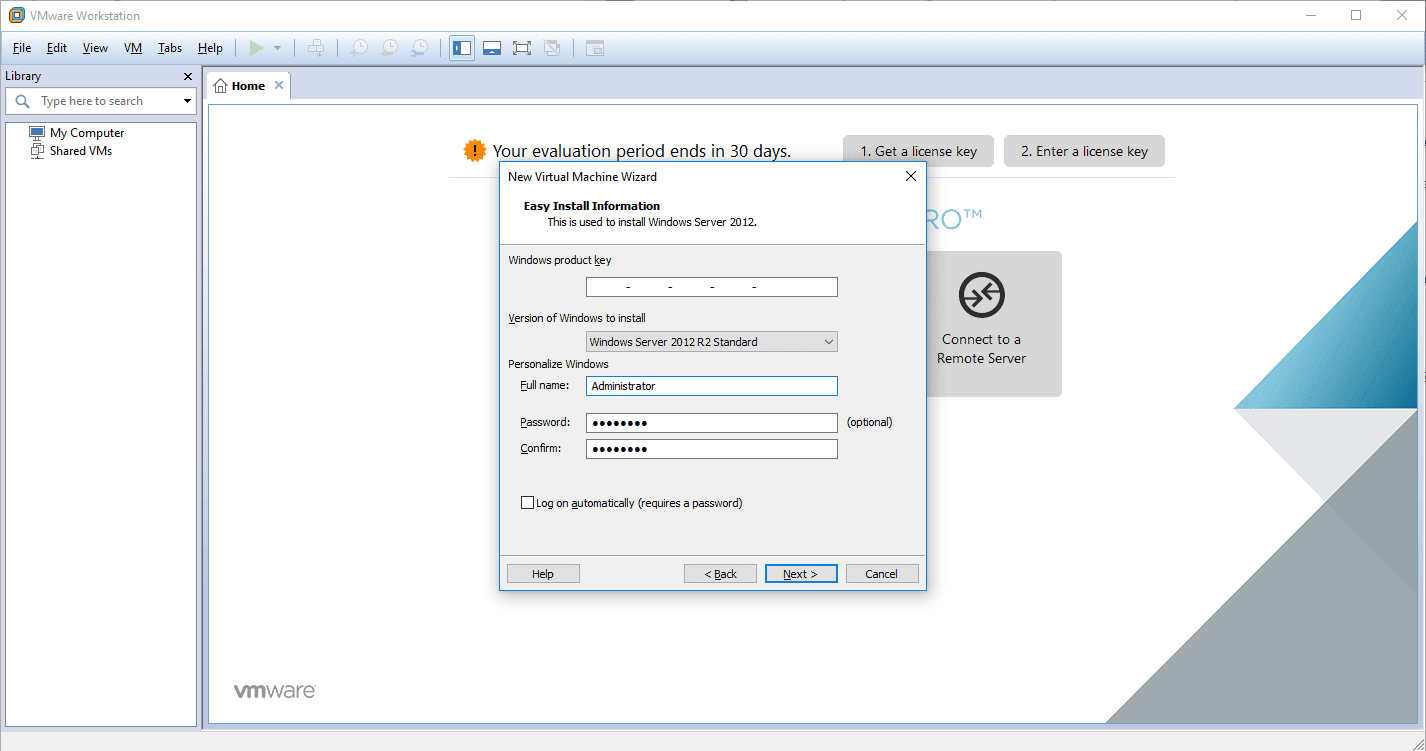Image resolution: width=1426 pixels, height=751 pixels.
Task: Open the Edit menu
Action: 57,48
